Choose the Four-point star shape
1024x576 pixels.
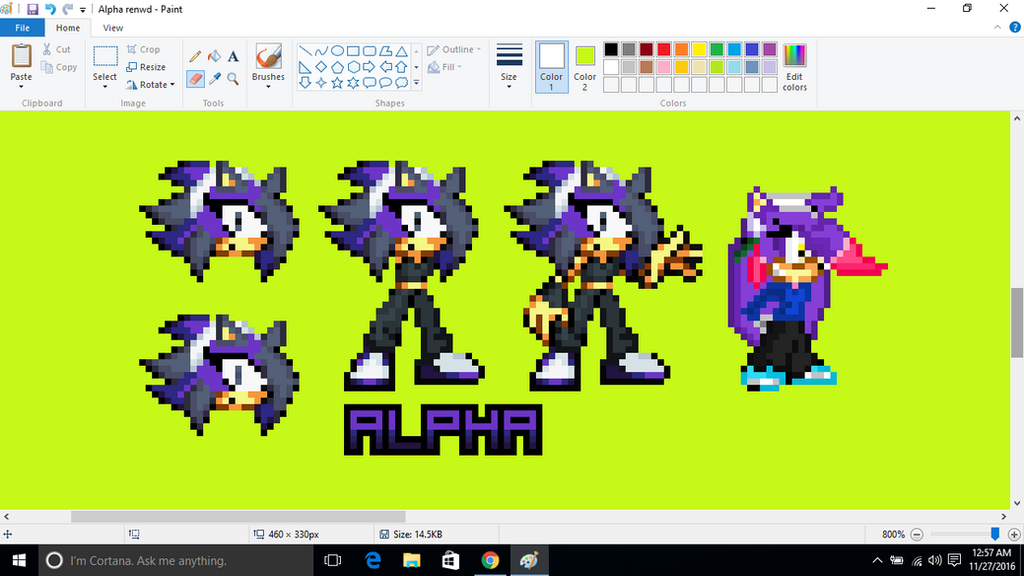point(321,83)
